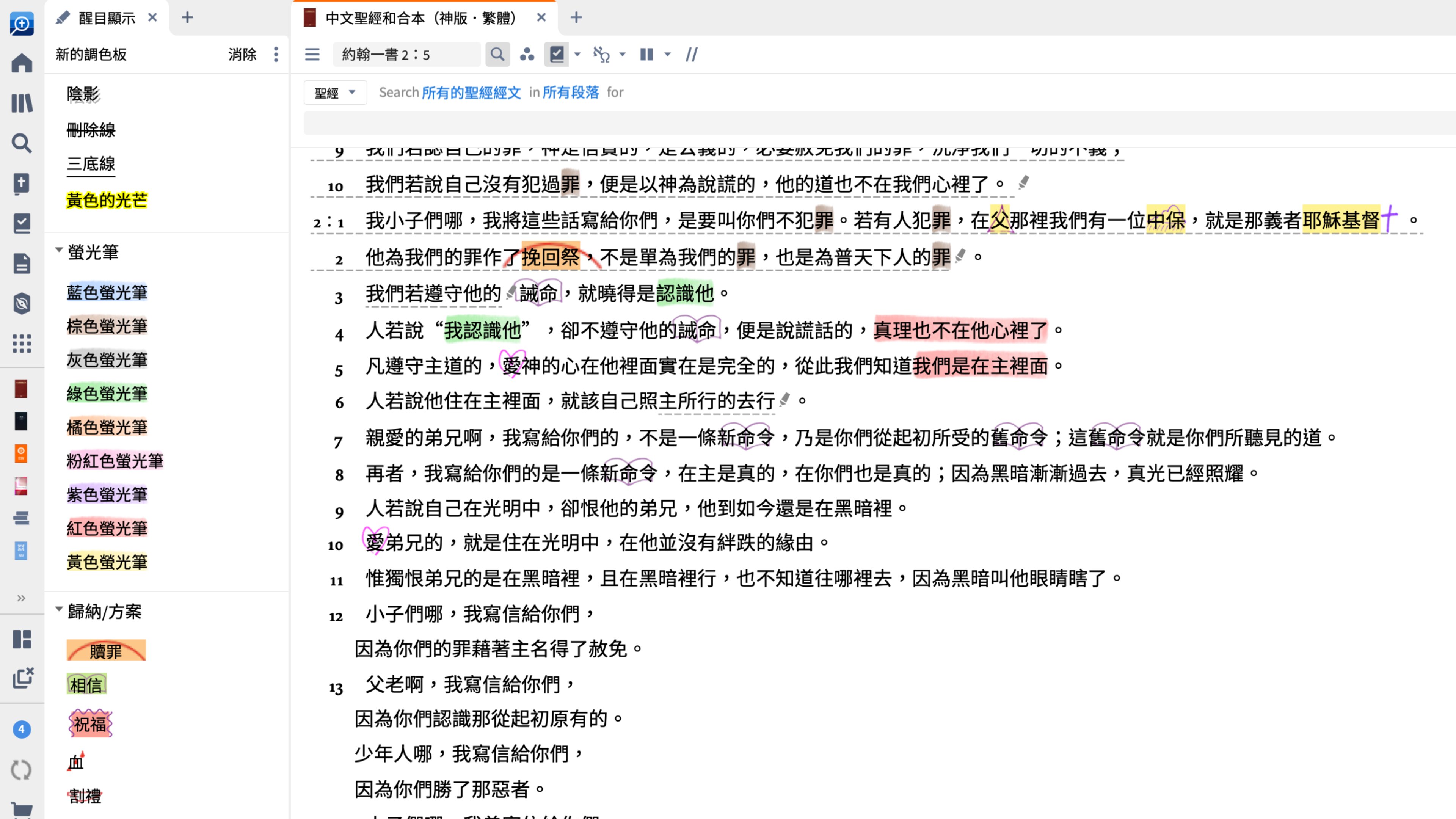Image resolution: width=1456 pixels, height=819 pixels.
Task: Add new tab beside 中文聖經和合本
Action: click(x=576, y=17)
